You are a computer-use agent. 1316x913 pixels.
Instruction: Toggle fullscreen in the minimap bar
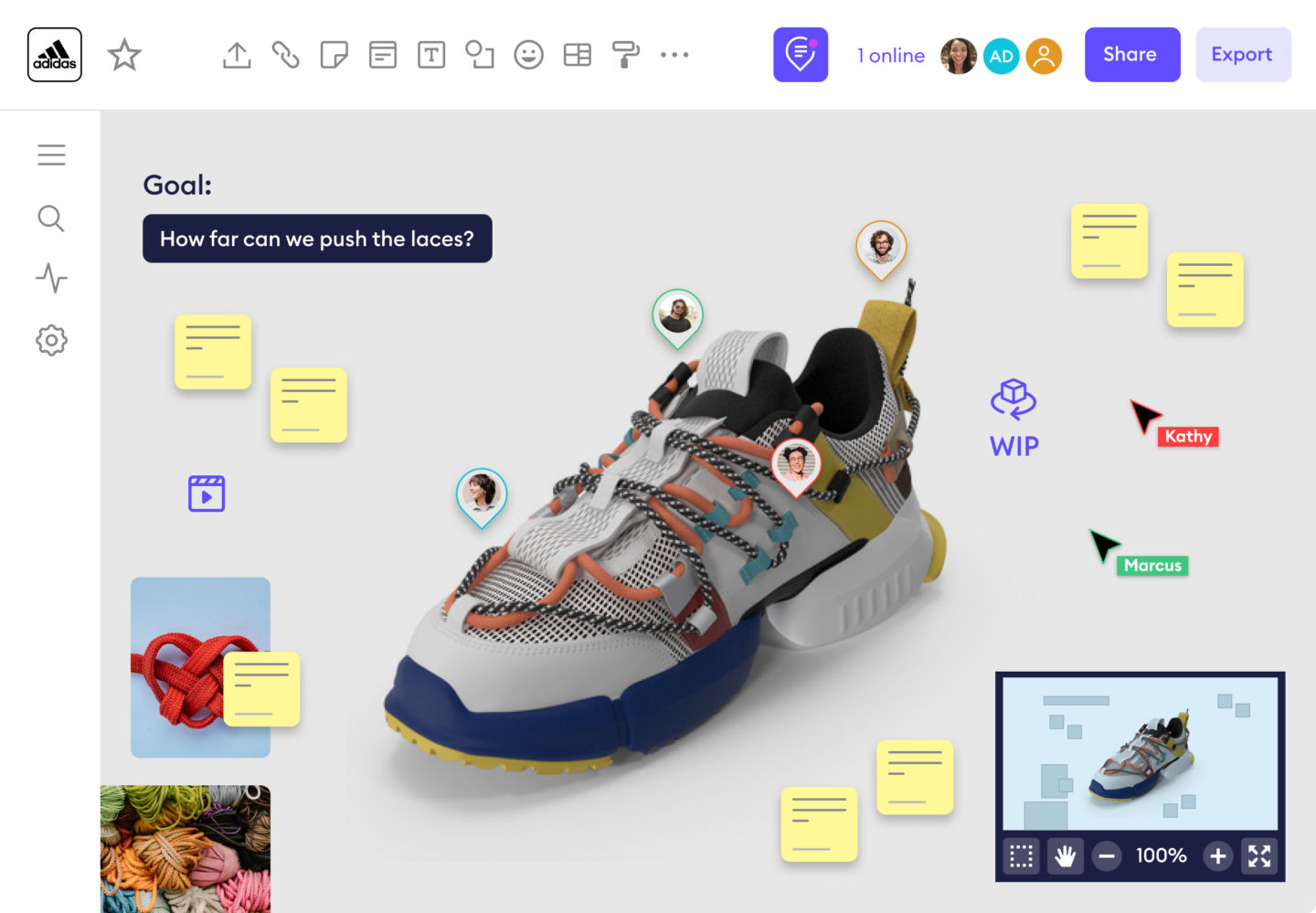(1259, 856)
